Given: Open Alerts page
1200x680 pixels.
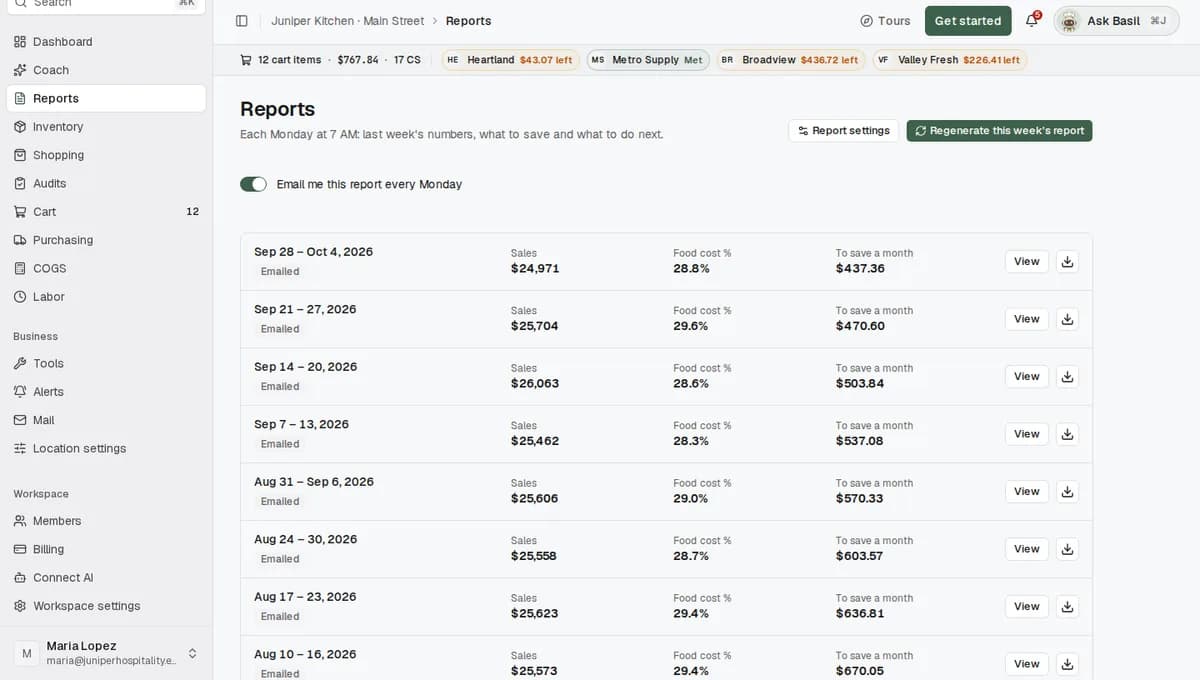Looking at the screenshot, I should pyautogui.click(x=106, y=392).
